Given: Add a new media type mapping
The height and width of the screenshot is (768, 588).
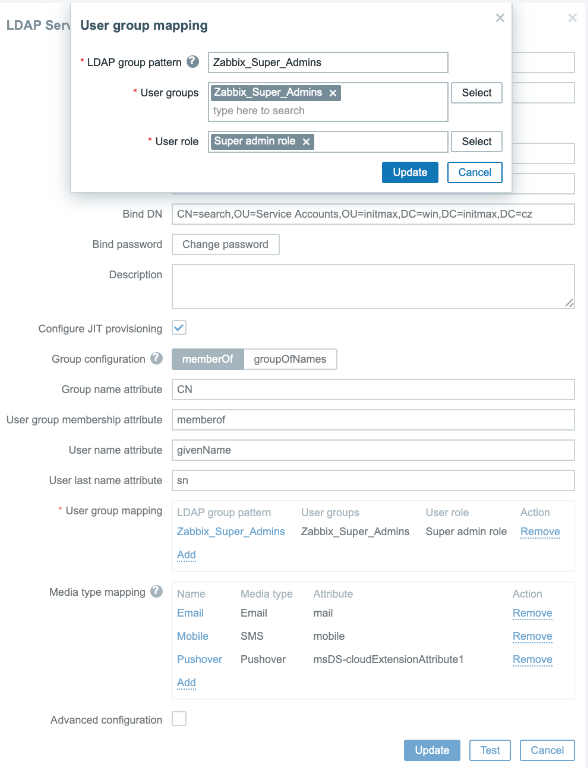Looking at the screenshot, I should pos(186,682).
